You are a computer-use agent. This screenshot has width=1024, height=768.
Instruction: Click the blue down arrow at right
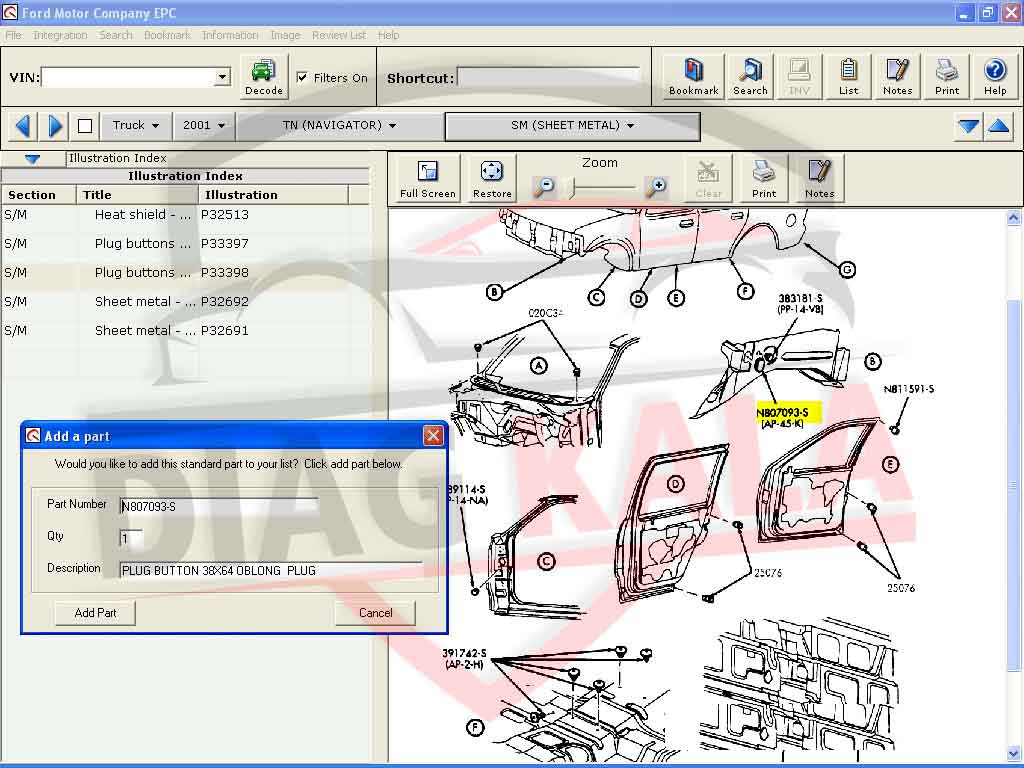pos(968,126)
